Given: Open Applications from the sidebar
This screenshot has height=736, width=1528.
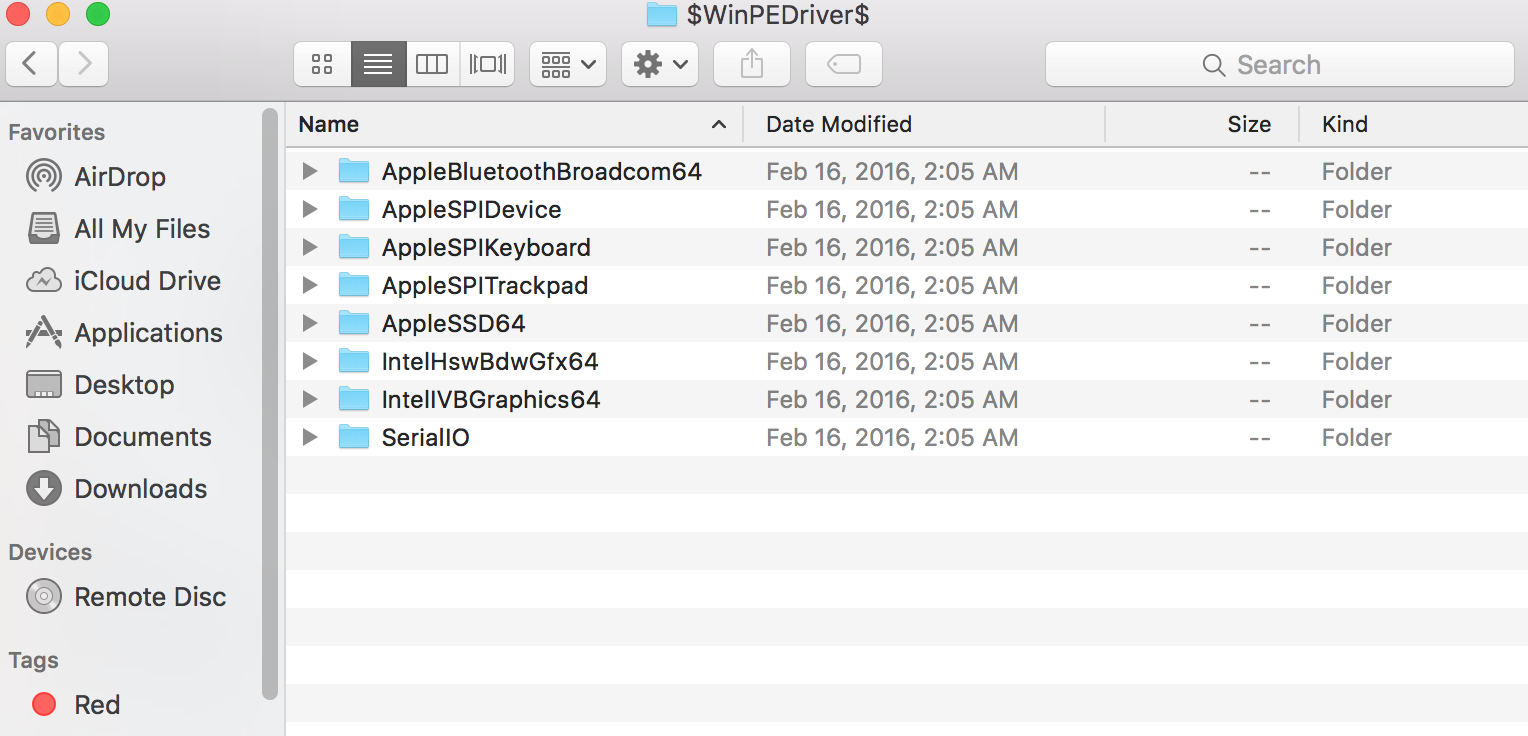Looking at the screenshot, I should [x=124, y=333].
